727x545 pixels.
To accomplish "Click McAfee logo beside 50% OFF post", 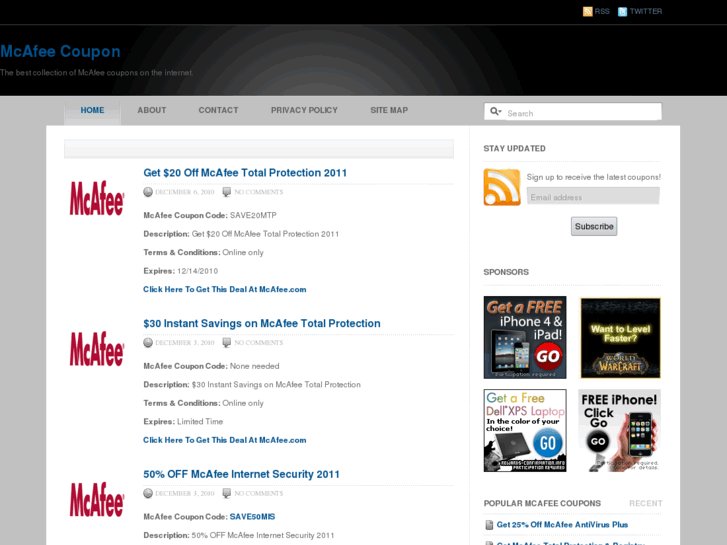I will [97, 500].
